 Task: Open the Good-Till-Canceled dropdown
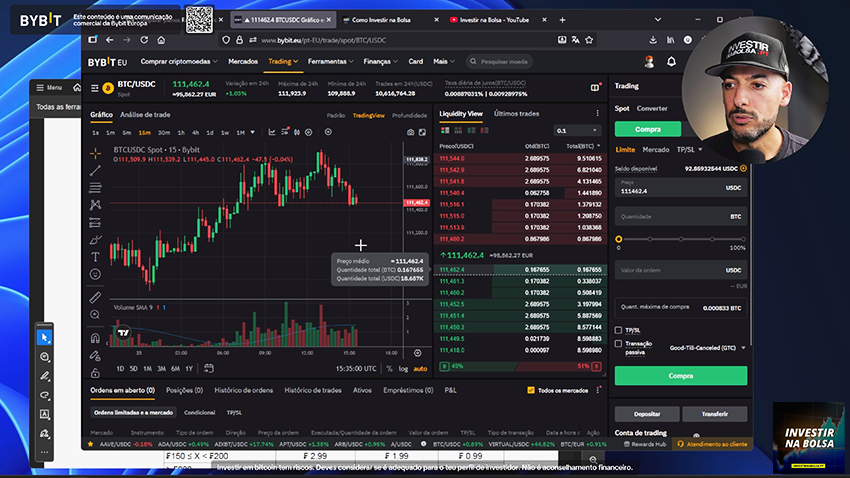[707, 348]
